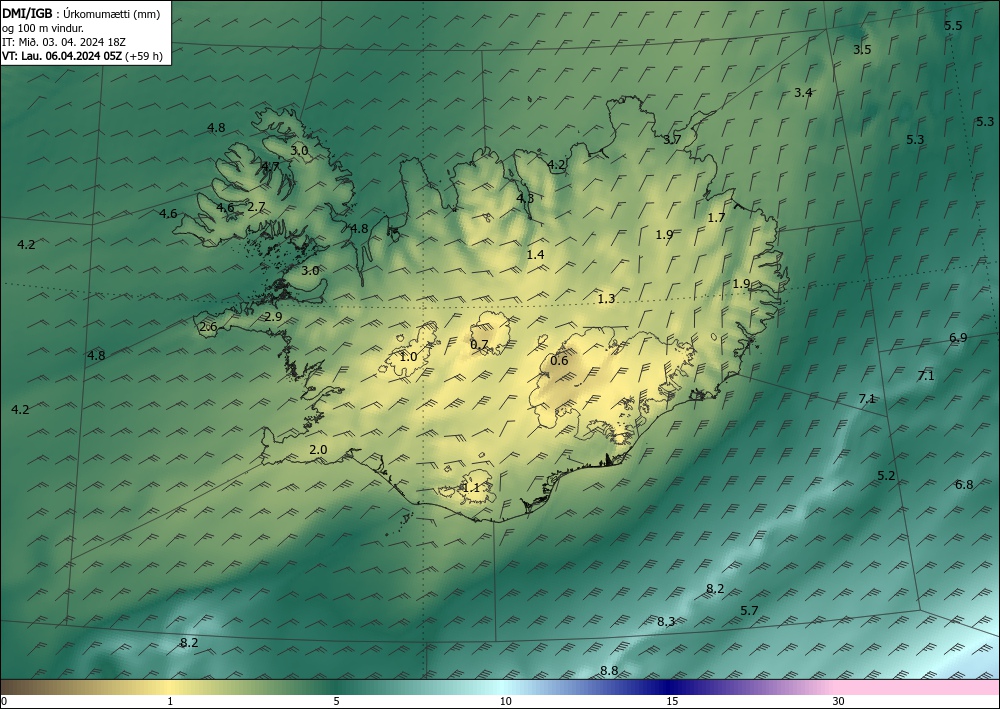Click the colour scale label 0
Image resolution: width=1000 pixels, height=709 pixels.
click(4, 702)
